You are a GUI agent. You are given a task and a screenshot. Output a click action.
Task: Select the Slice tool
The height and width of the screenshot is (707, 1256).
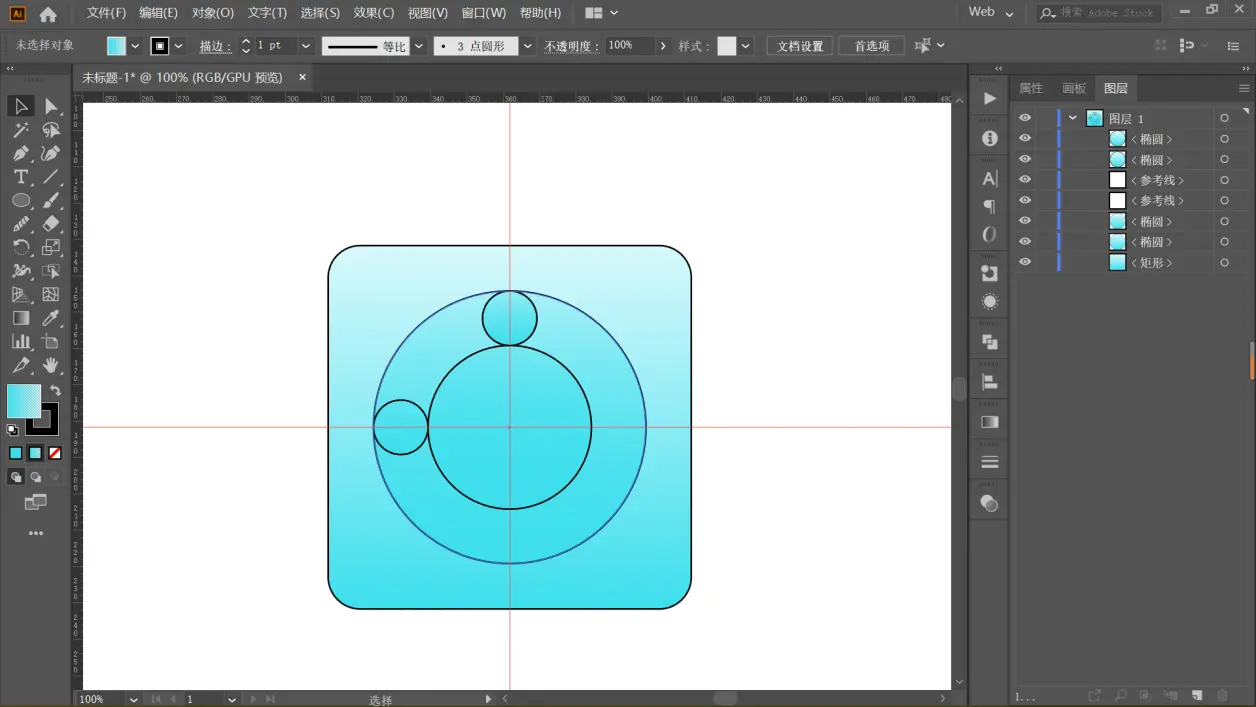pos(21,366)
